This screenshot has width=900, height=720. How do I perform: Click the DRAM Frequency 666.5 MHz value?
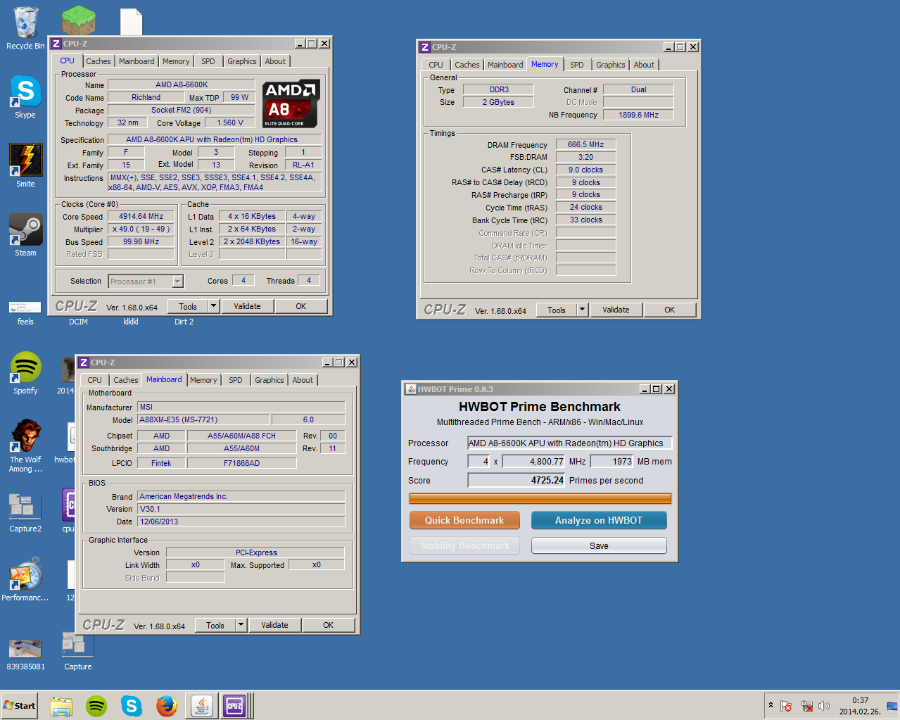coord(585,145)
